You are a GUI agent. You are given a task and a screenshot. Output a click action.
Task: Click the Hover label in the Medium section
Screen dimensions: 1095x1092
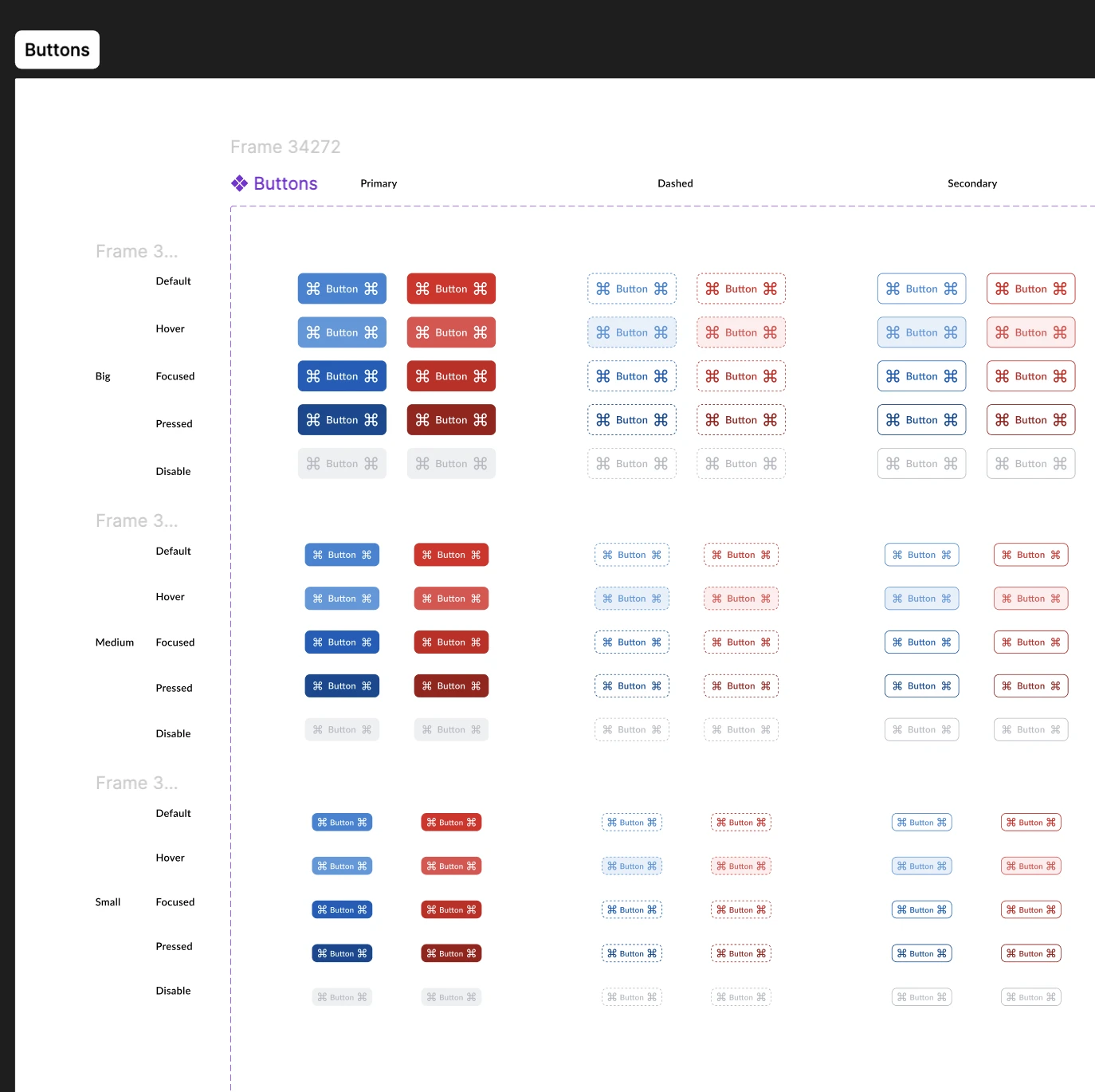(x=170, y=597)
